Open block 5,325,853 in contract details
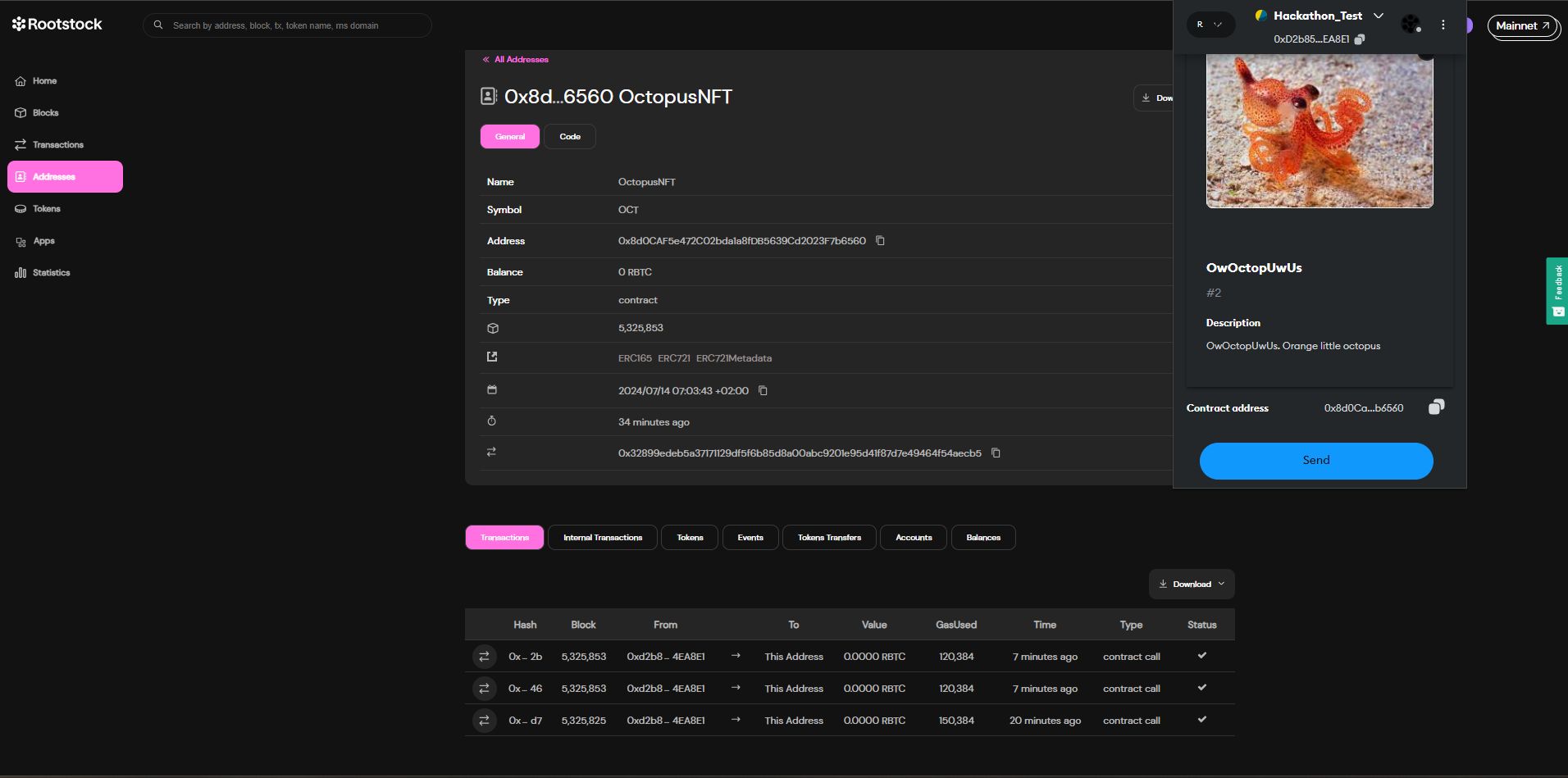Screen dimensions: 1568x778 click(640, 328)
